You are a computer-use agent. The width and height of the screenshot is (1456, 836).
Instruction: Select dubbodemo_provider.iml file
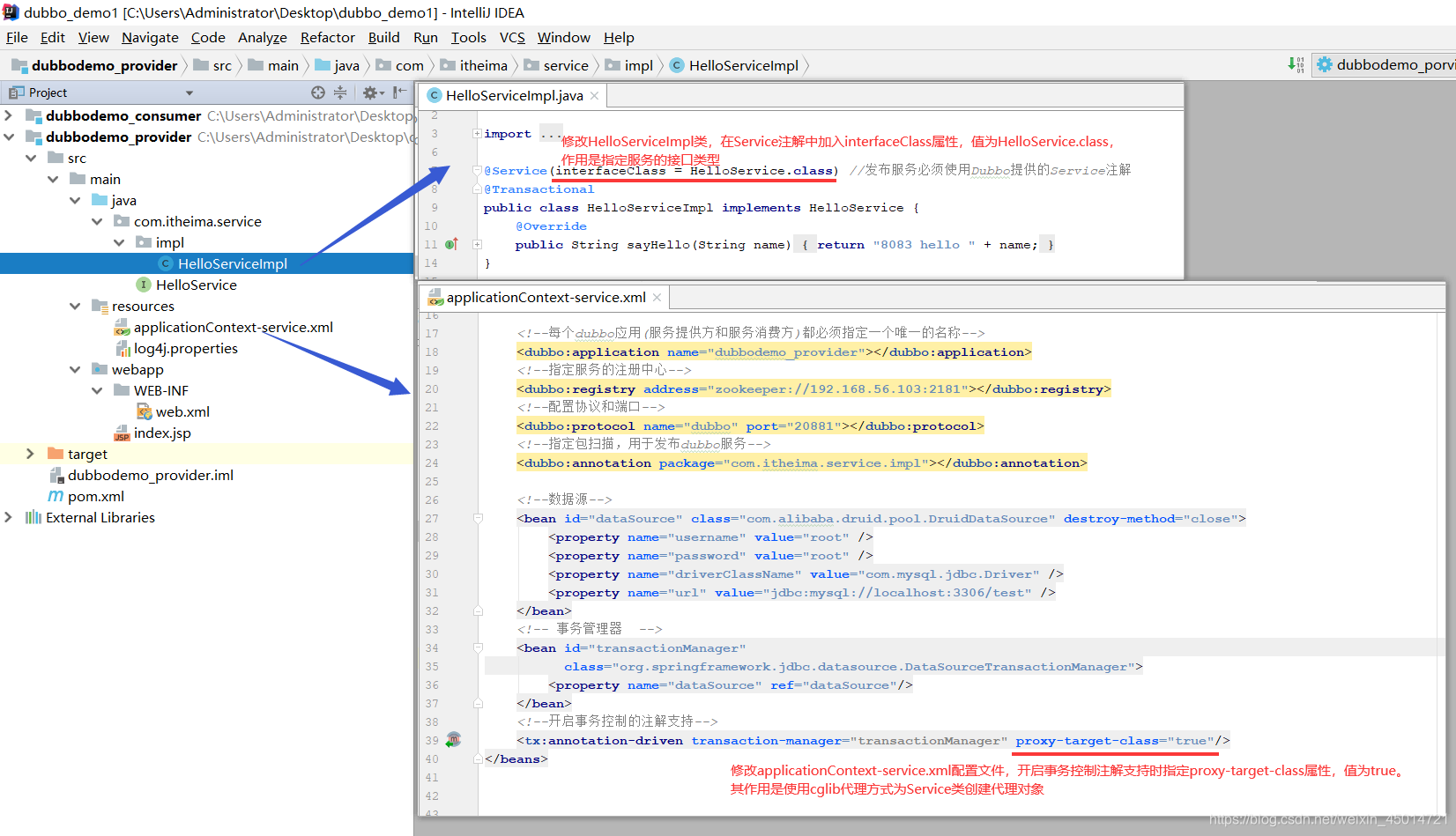tap(150, 475)
